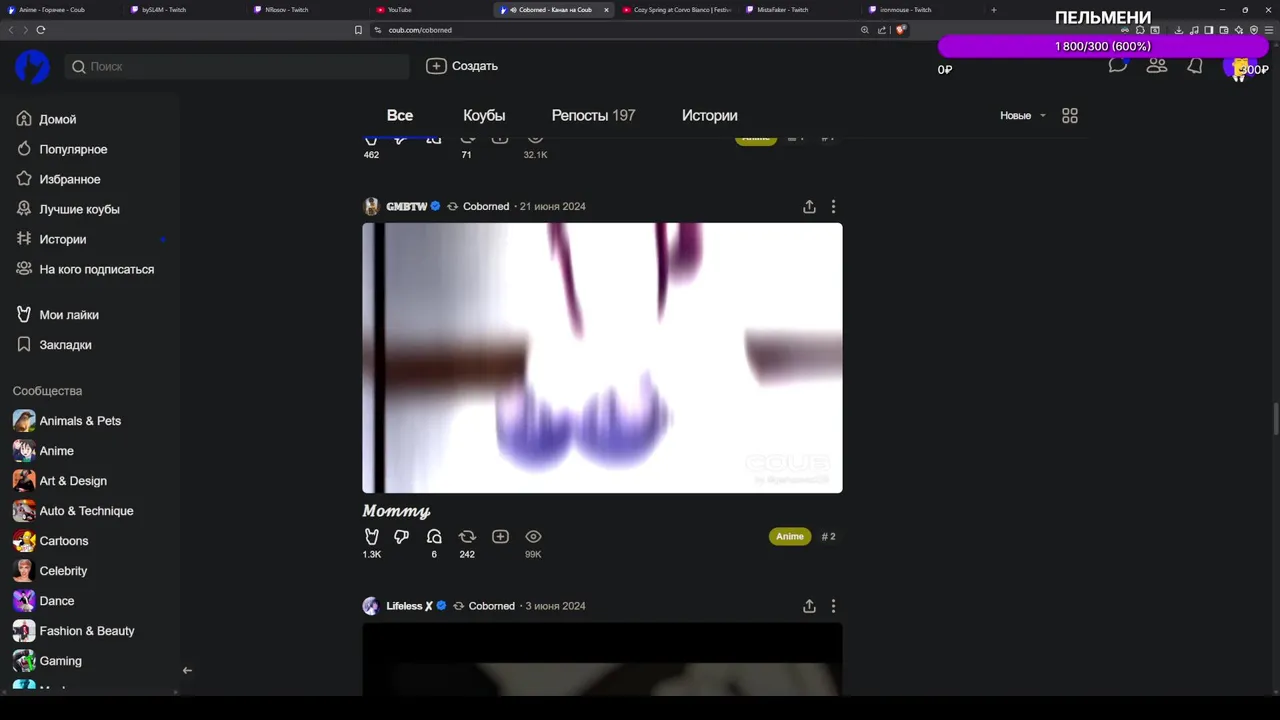
Task: Open the Auto & Technique community
Action: 86,511
